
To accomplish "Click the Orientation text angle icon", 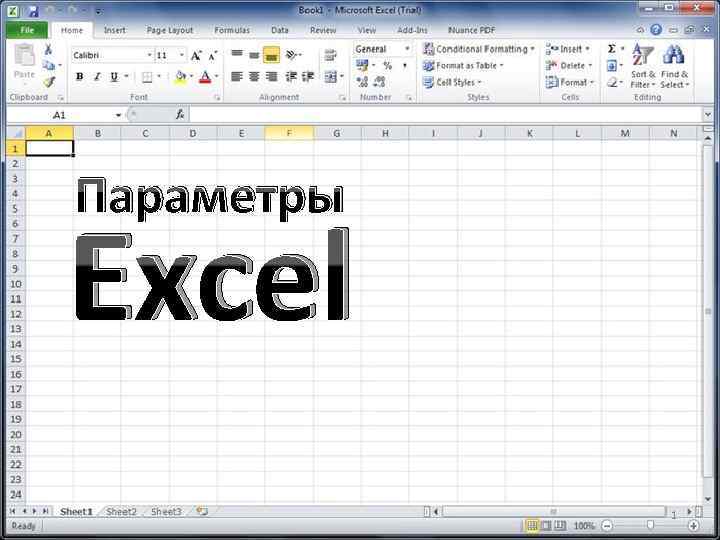I will (x=291, y=55).
